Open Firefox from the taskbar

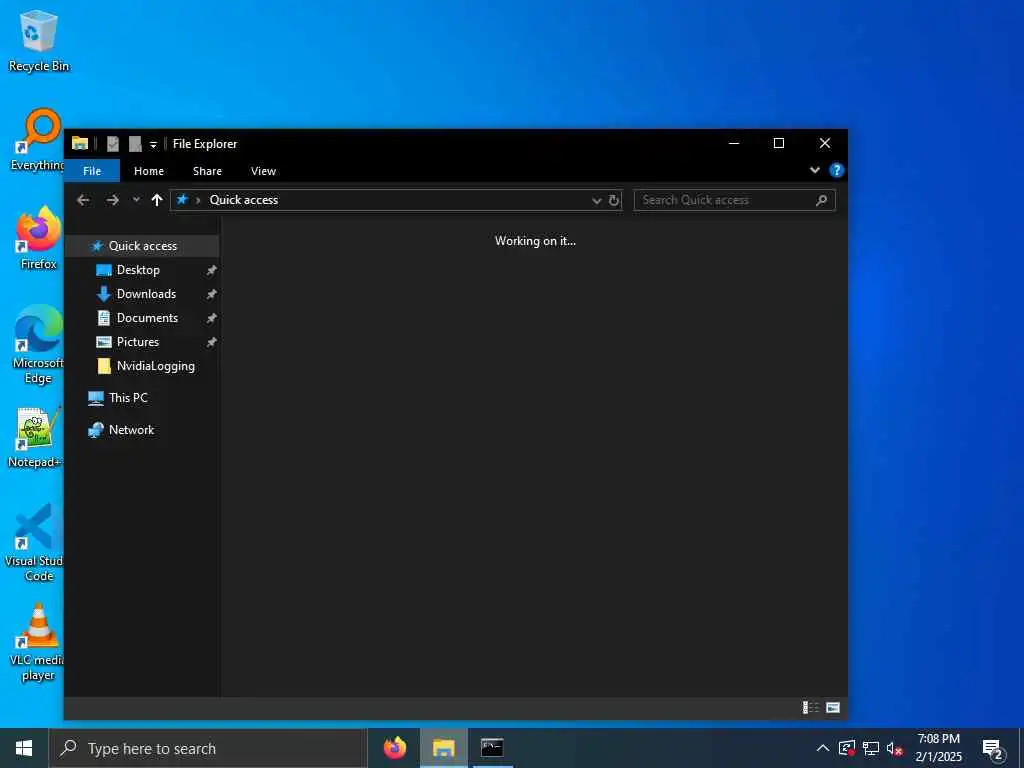coord(394,748)
